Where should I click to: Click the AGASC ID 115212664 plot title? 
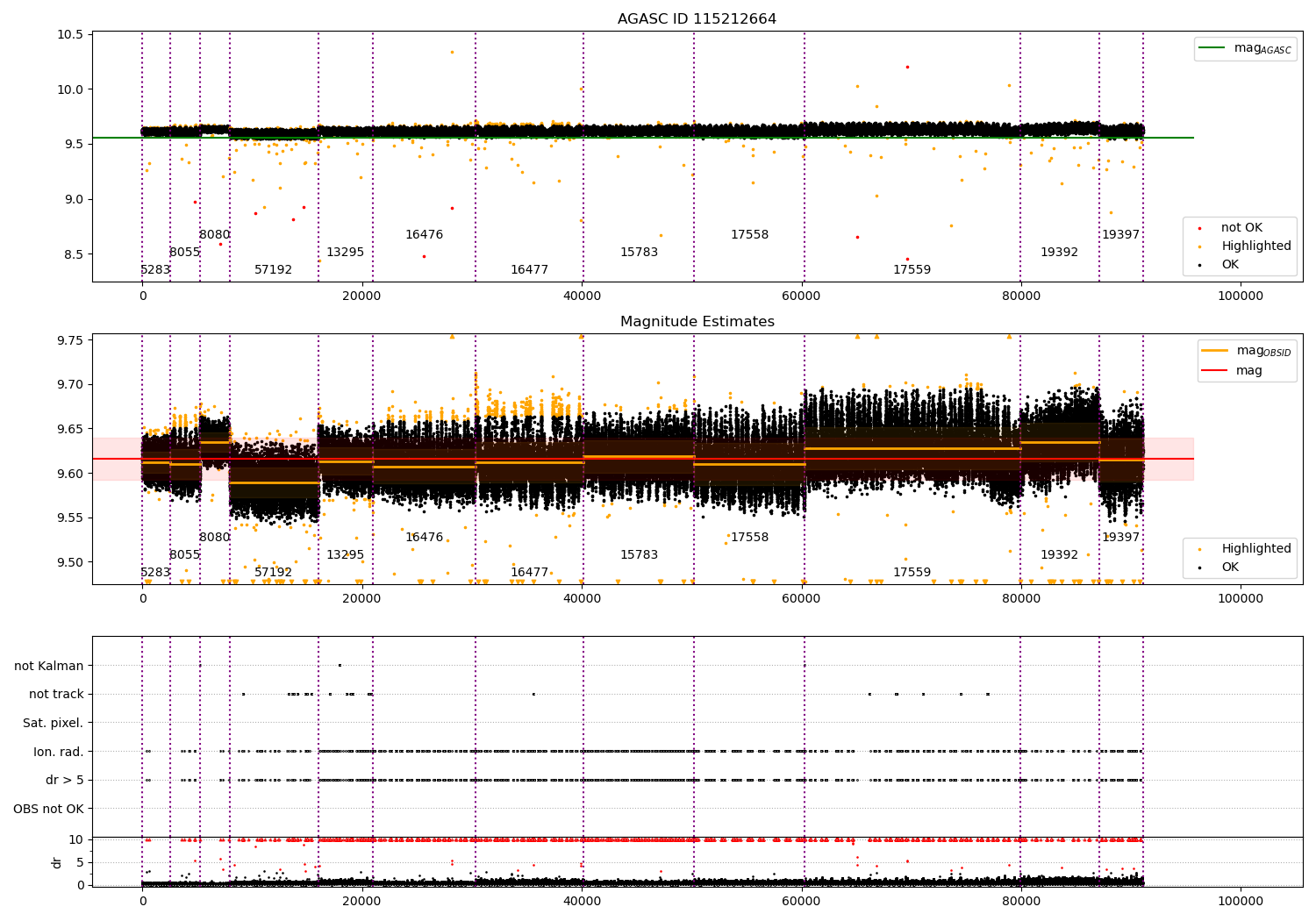click(697, 19)
